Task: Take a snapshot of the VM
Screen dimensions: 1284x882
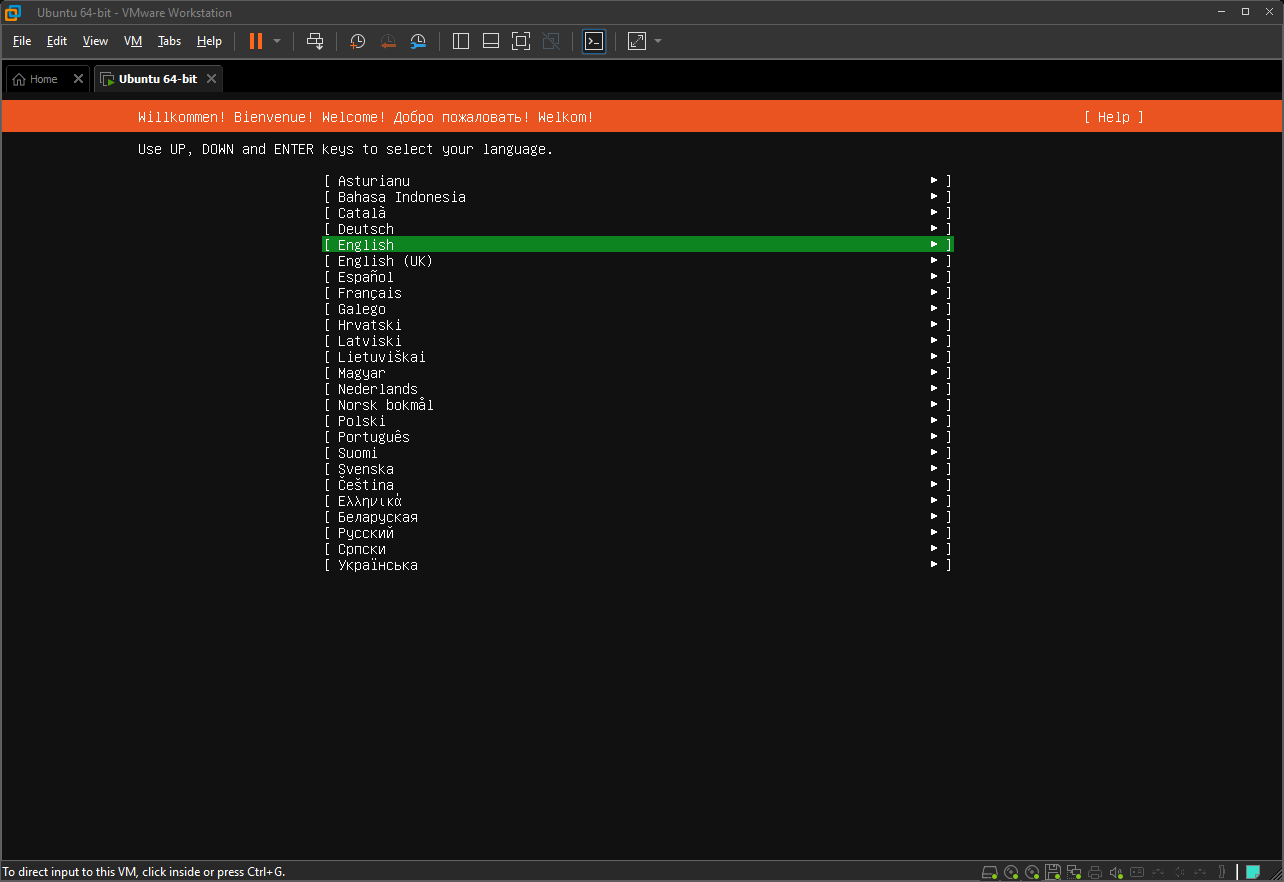Action: (x=358, y=41)
